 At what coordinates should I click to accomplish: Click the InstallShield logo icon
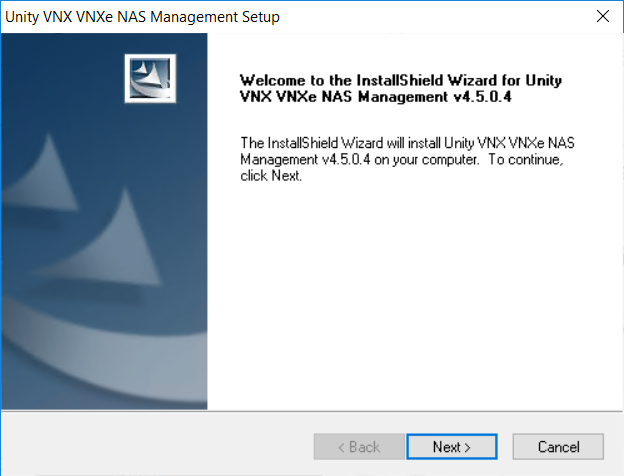point(153,78)
